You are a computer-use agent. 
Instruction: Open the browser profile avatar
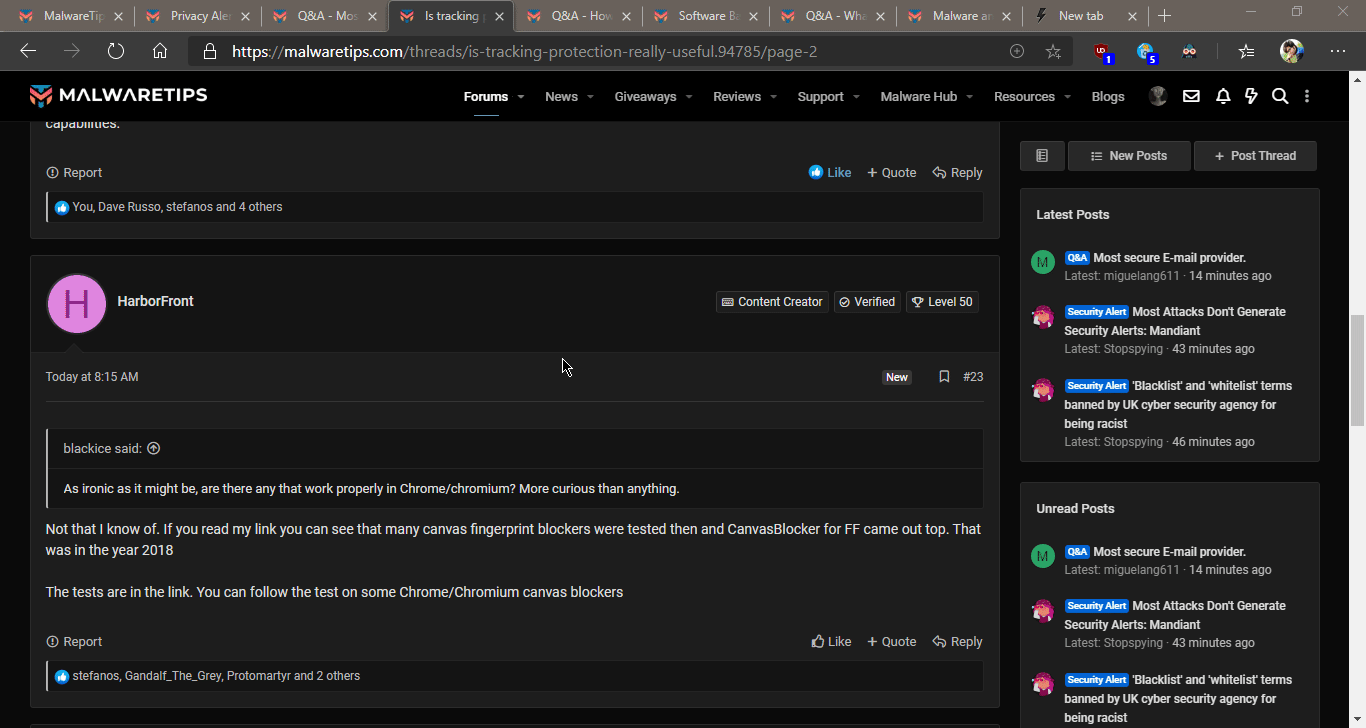(x=1292, y=51)
